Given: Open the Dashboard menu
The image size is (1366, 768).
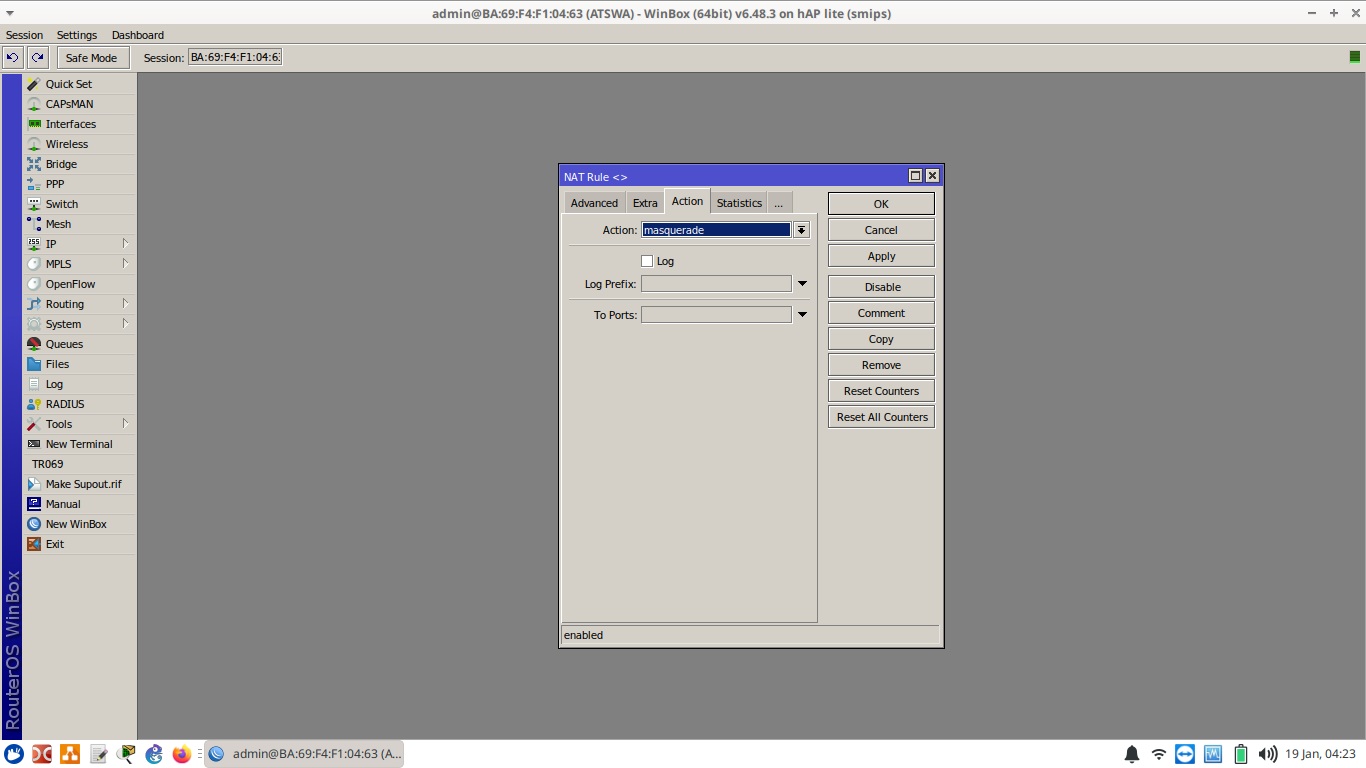Looking at the screenshot, I should [x=138, y=35].
